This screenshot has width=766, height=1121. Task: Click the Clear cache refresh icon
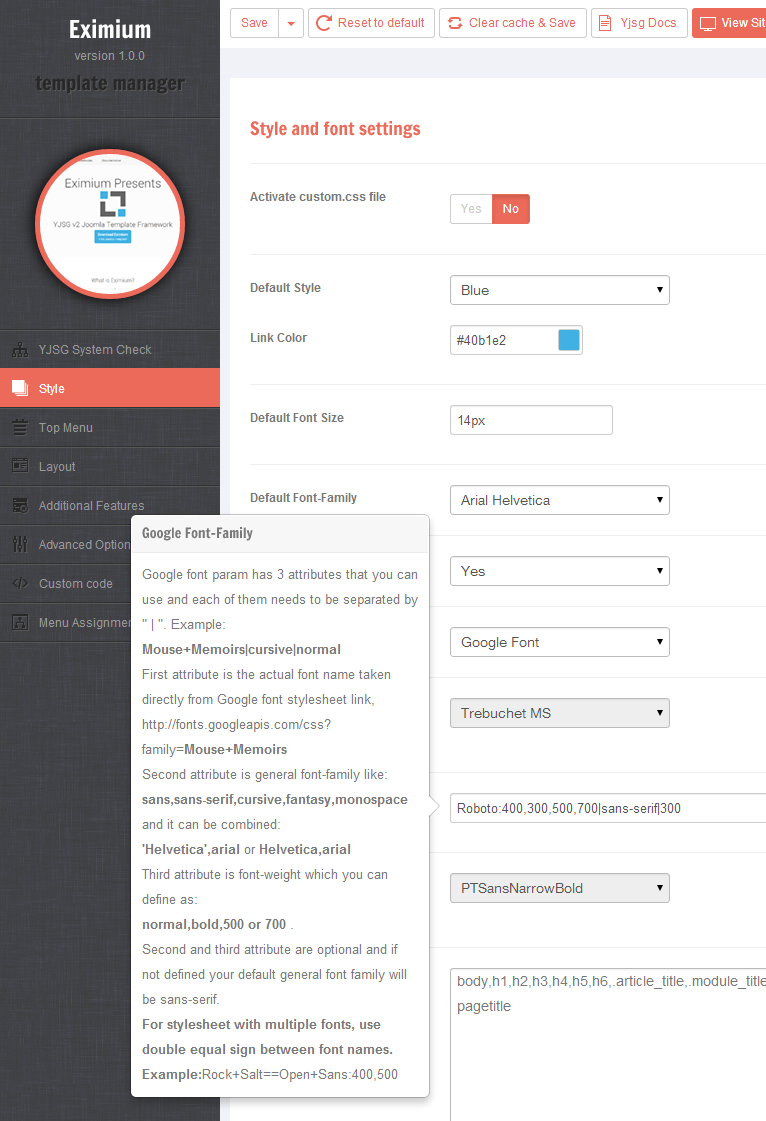click(455, 23)
